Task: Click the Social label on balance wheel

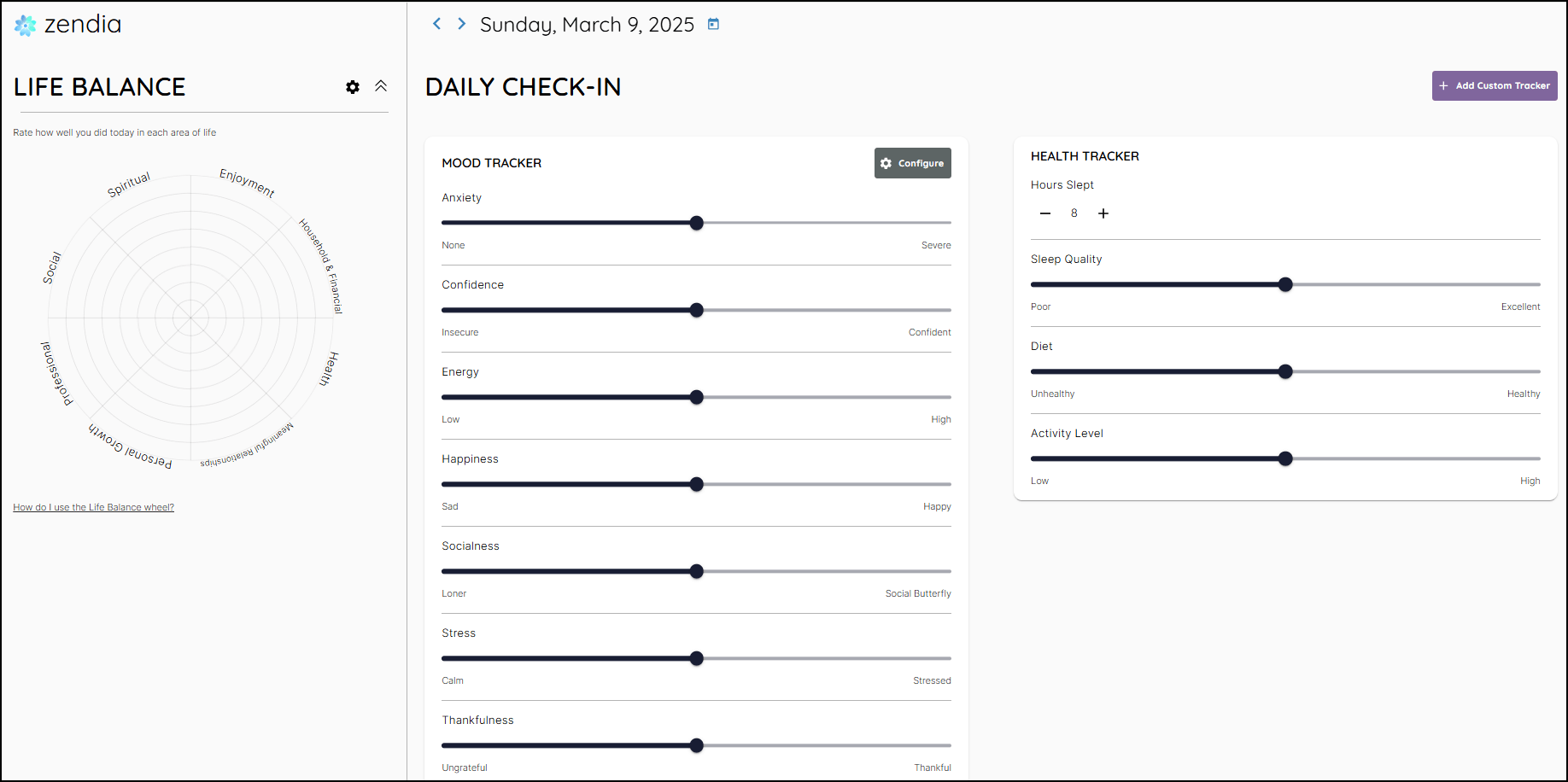Action: (52, 268)
